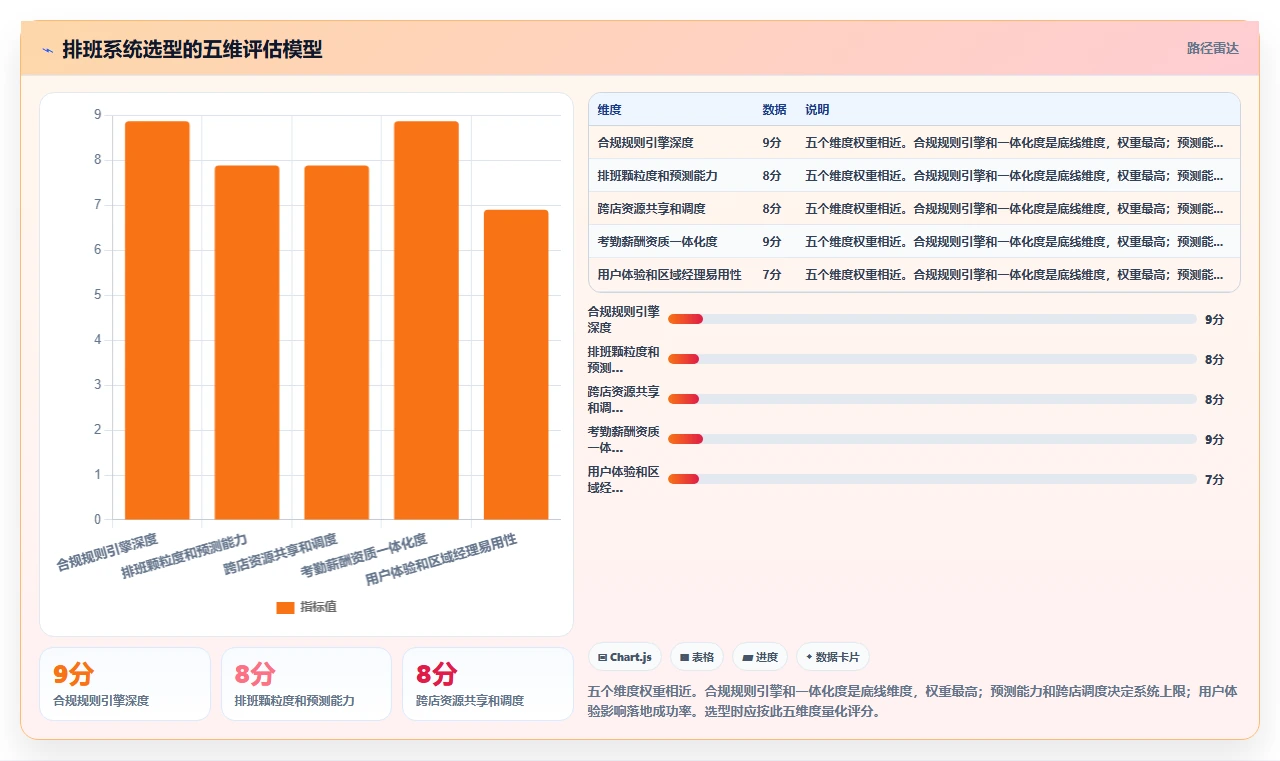Screen dimensions: 1280x761
Task: Click the progress bar for 合规规则引擎深度
Action: click(932, 319)
